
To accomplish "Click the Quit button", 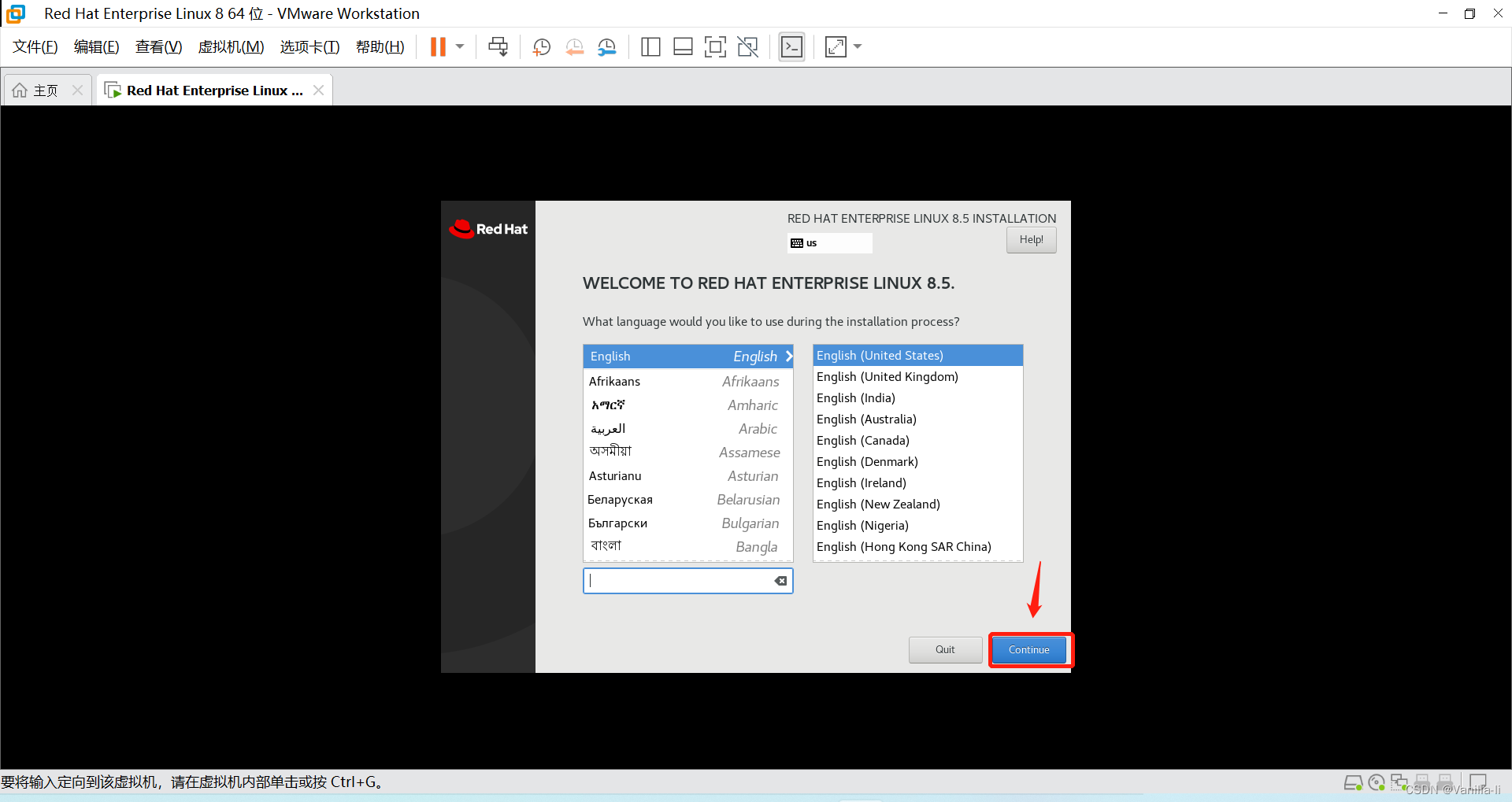I will [944, 649].
